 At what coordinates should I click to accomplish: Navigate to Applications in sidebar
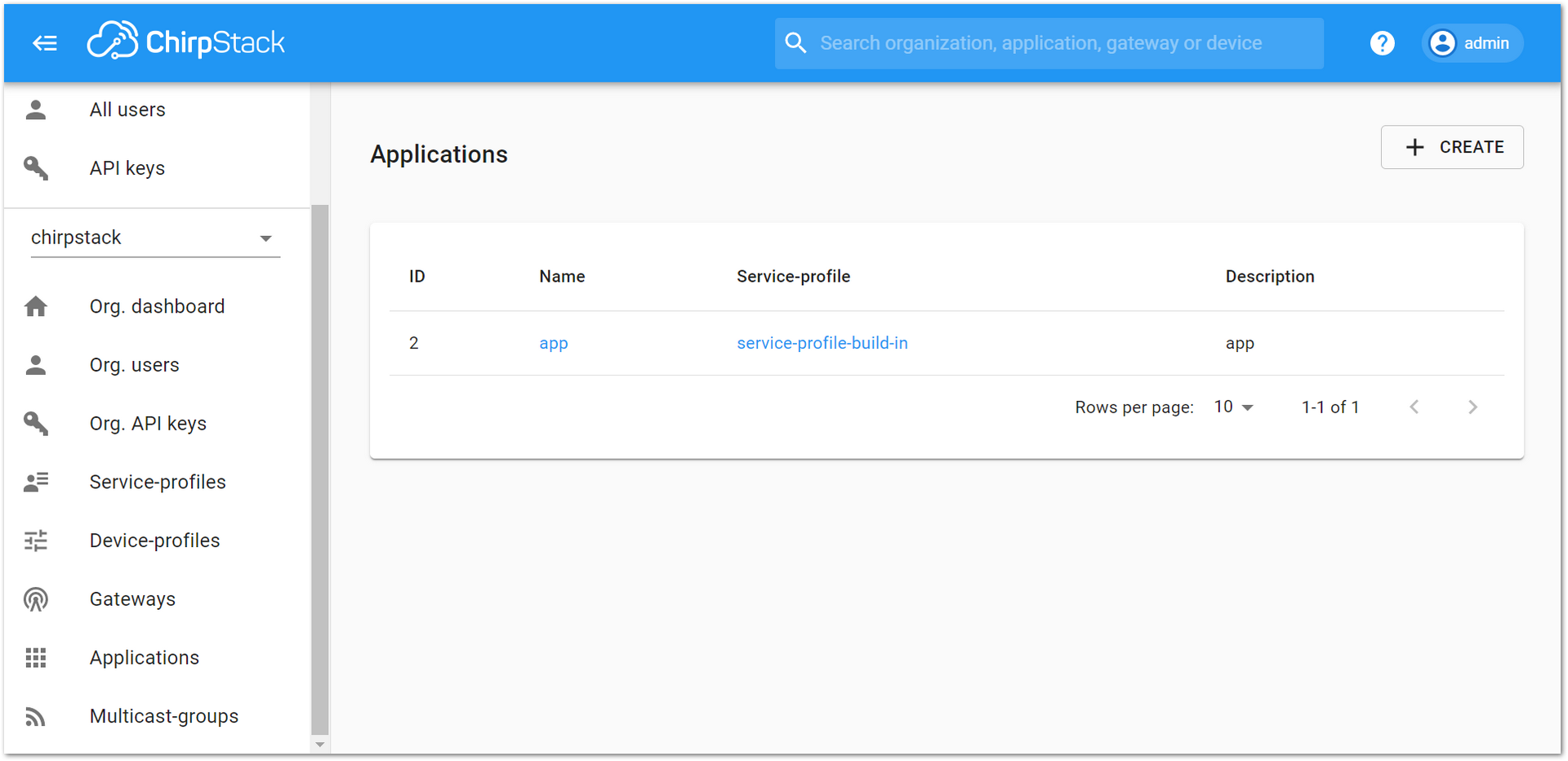[x=157, y=658]
